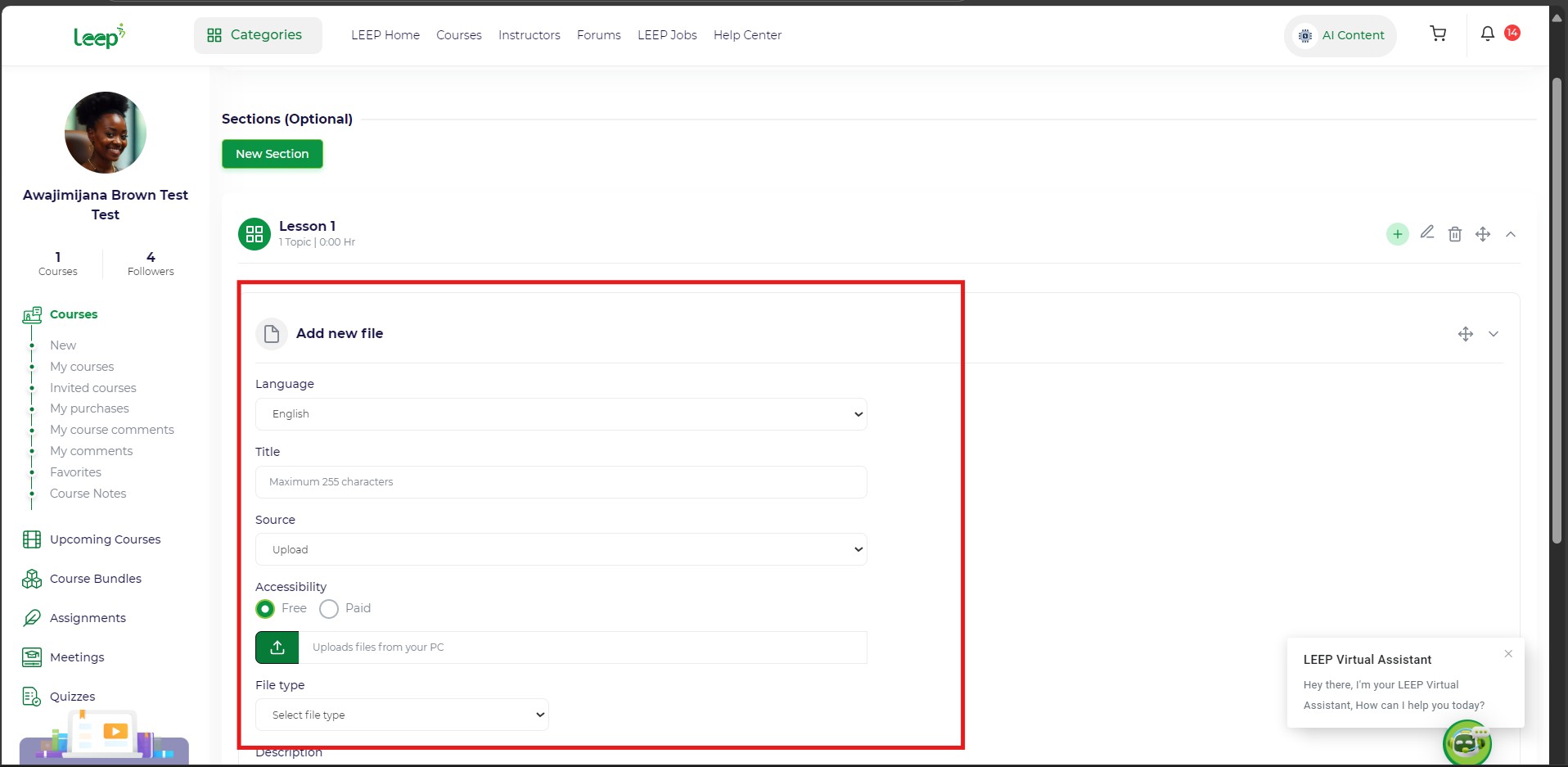Open the notifications bell
Viewport: 1568px width, 767px height.
pyautogui.click(x=1487, y=34)
